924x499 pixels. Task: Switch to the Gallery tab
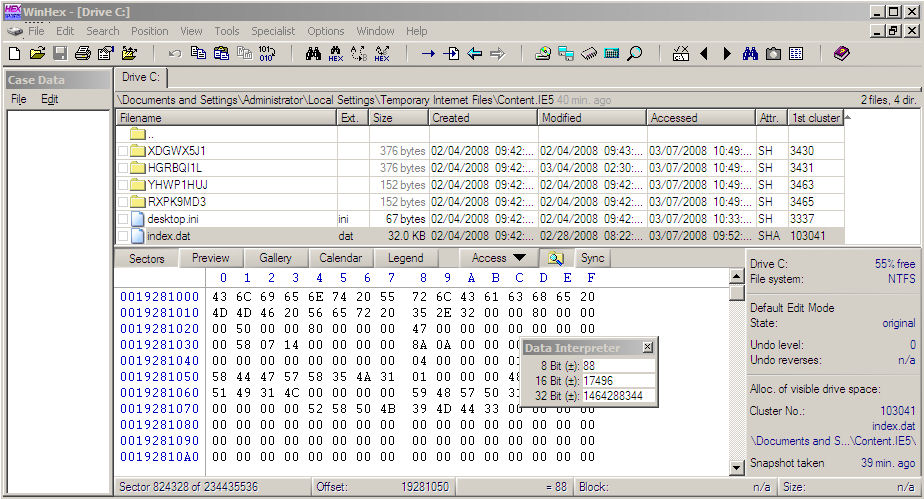(275, 258)
